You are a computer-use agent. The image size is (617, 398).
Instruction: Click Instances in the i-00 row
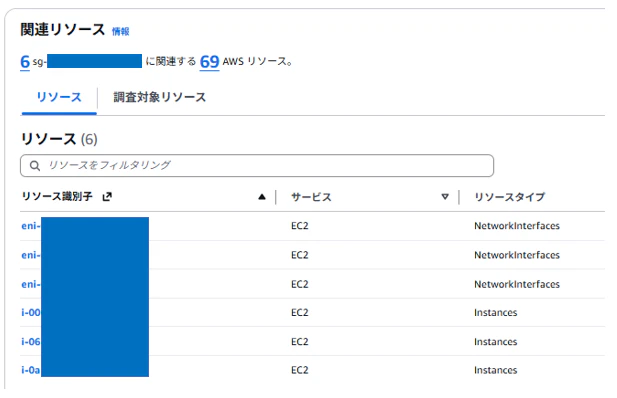pyautogui.click(x=495, y=313)
